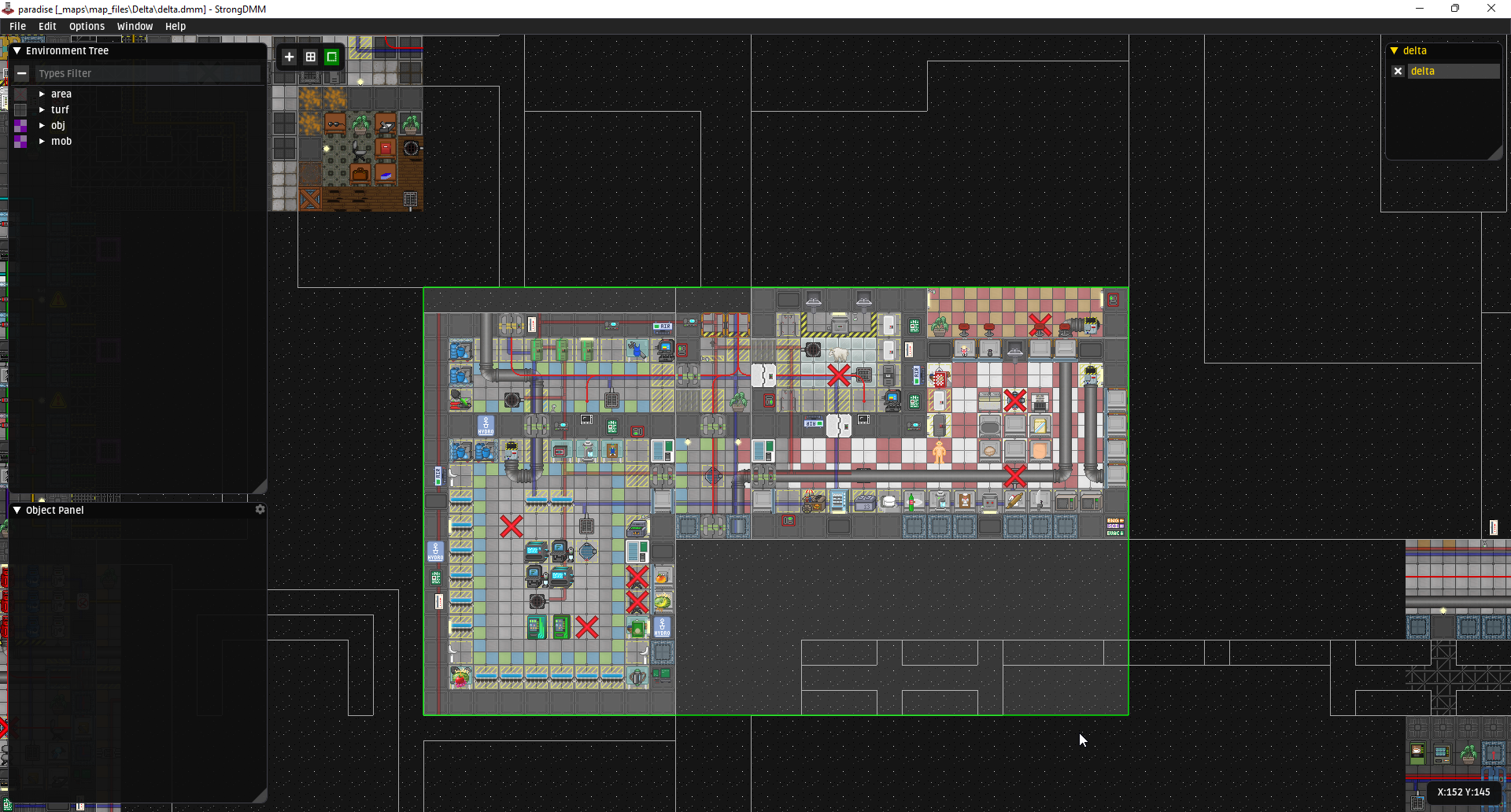Select the 'turf' tree label
This screenshot has height=812, width=1511.
[x=60, y=109]
